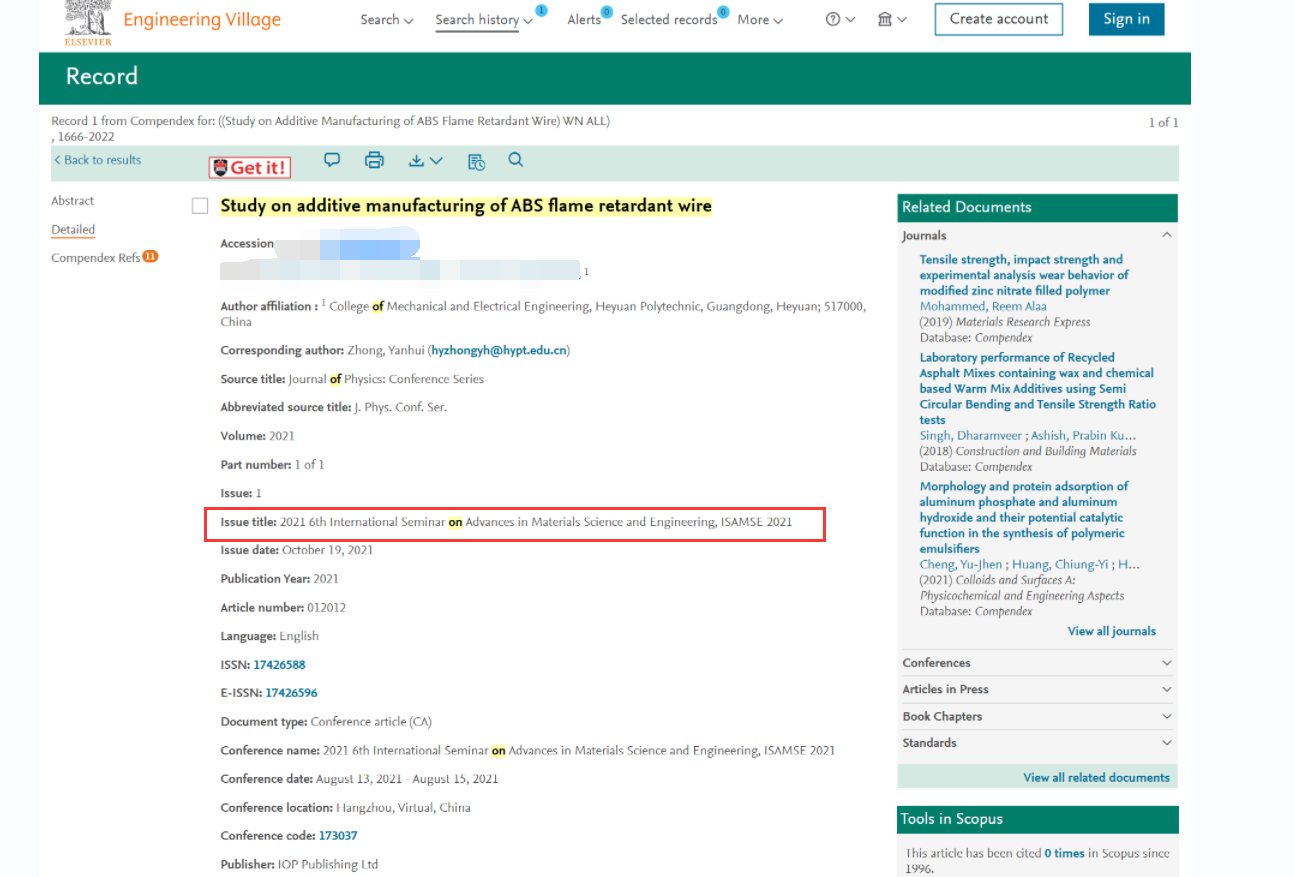Click the record history clock icon
1294x877 pixels.
[476, 161]
